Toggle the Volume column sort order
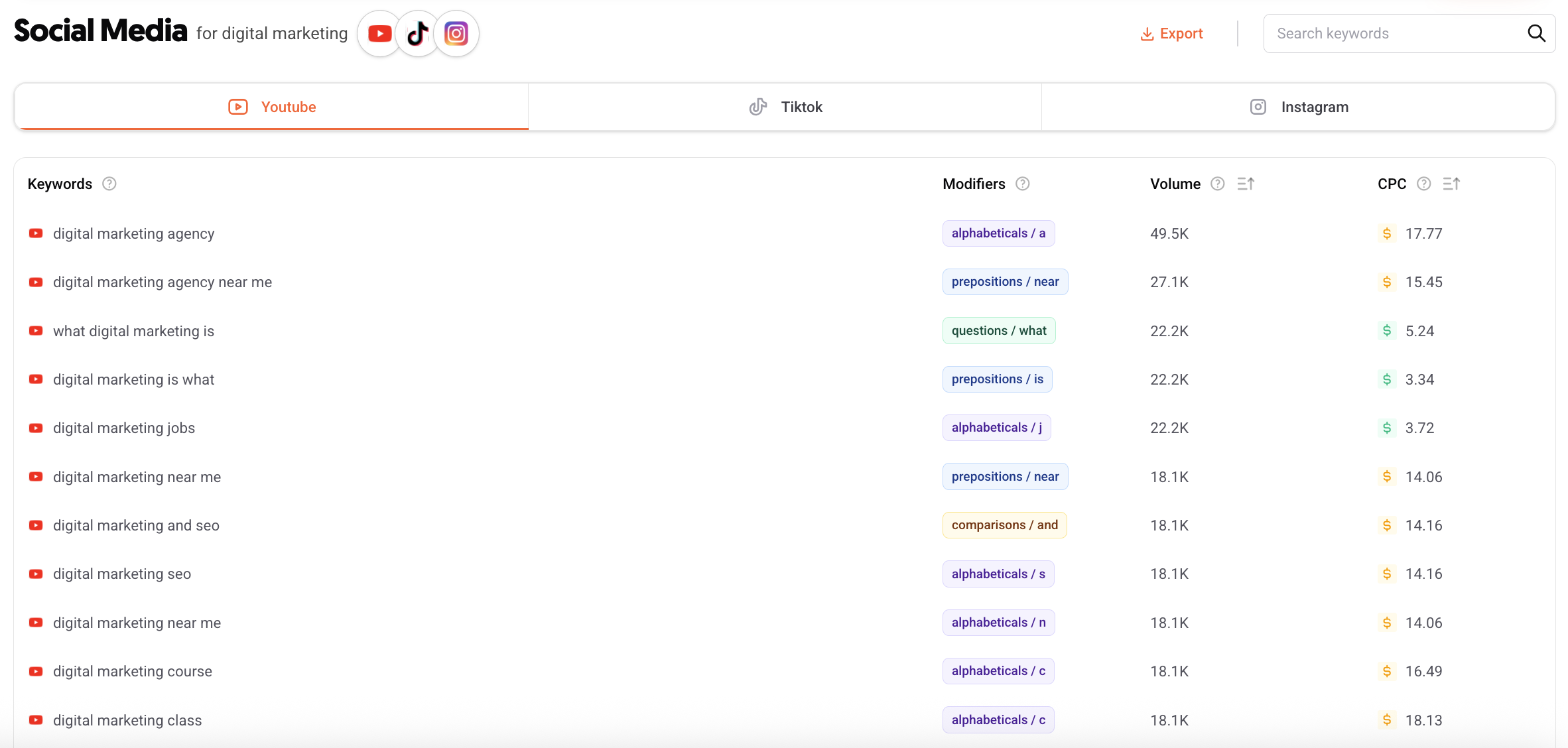The height and width of the screenshot is (748, 1568). pos(1246,184)
